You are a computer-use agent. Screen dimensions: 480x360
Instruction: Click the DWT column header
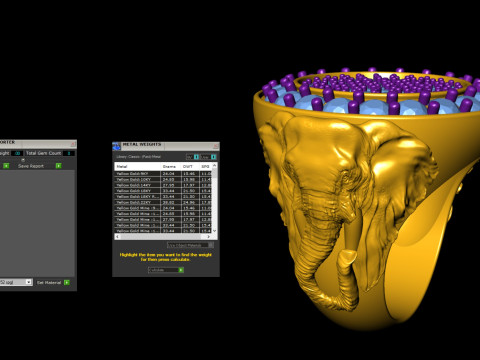pyautogui.click(x=190, y=166)
